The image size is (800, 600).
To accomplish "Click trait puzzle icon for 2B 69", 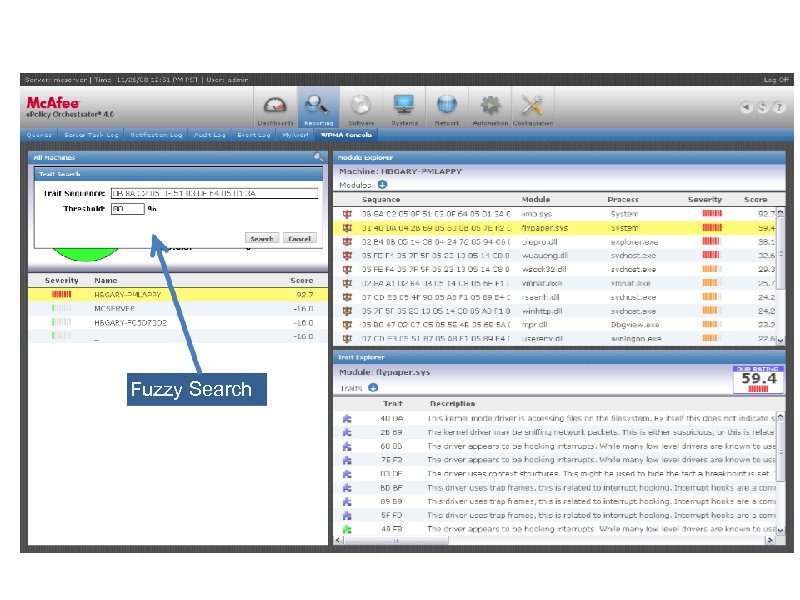I will [347, 432].
